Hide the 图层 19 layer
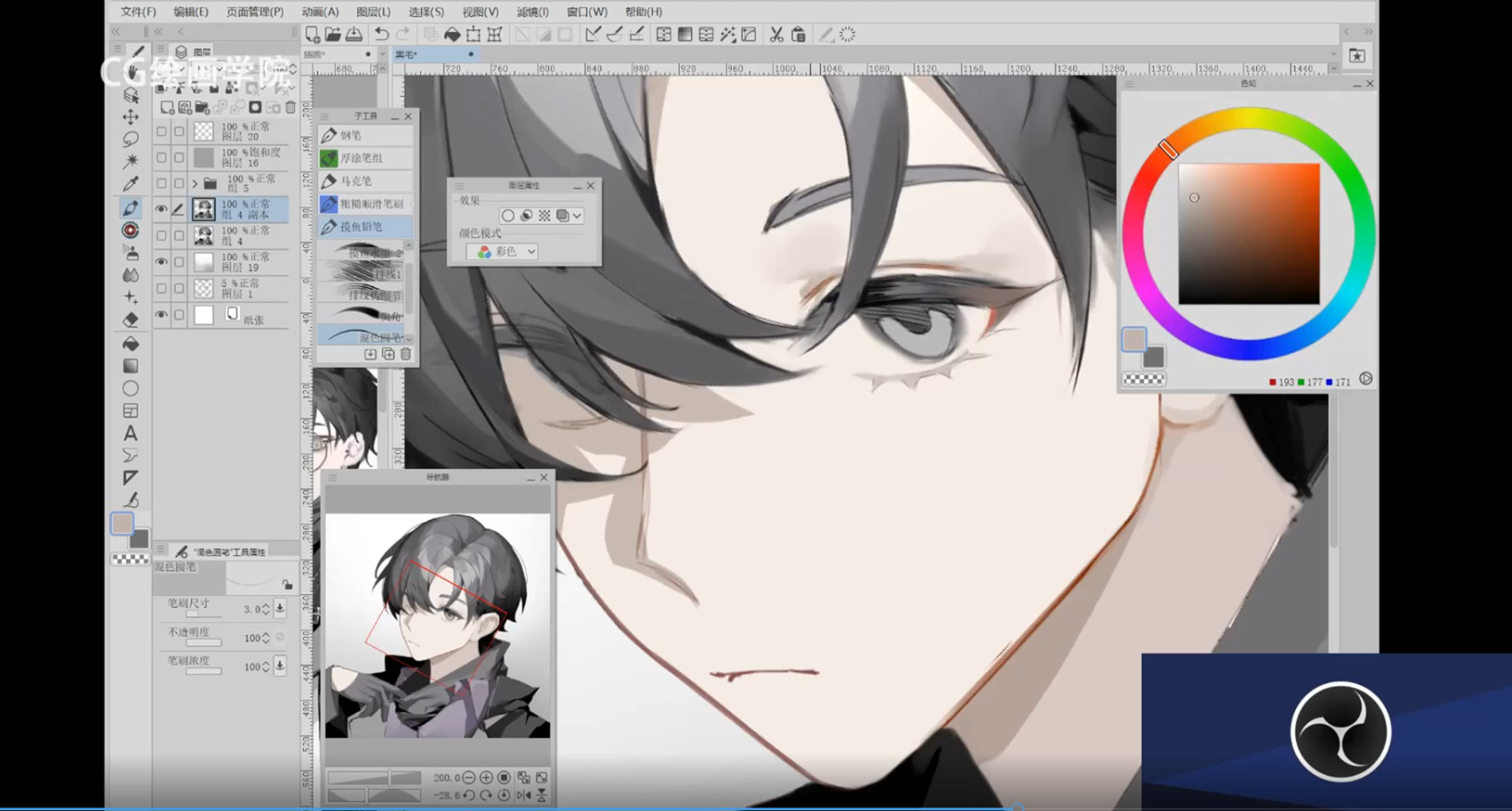Image resolution: width=1512 pixels, height=811 pixels. click(161, 262)
